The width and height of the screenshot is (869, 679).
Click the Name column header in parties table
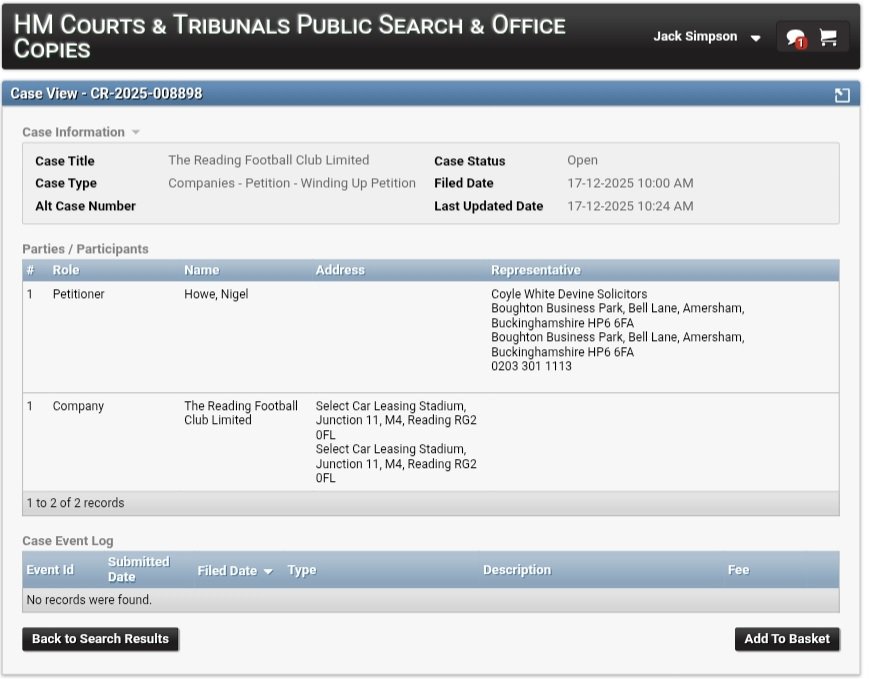tap(201, 270)
